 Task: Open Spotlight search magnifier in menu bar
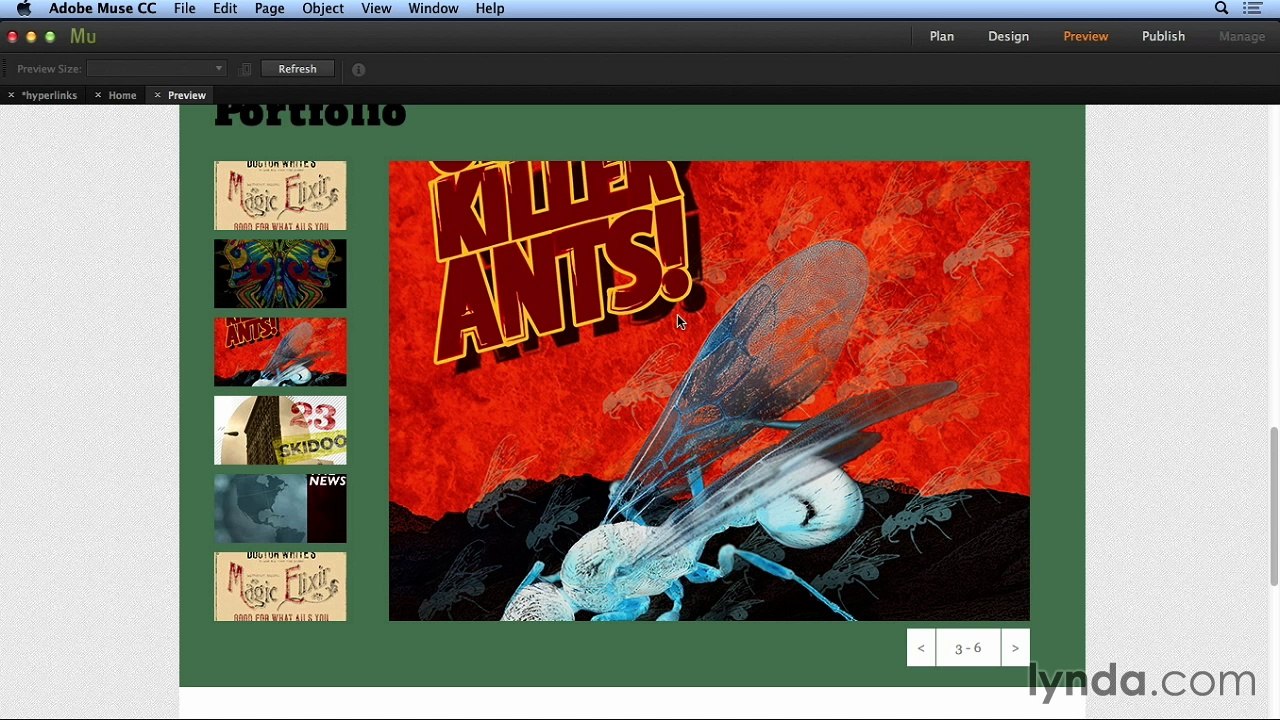[x=1221, y=9]
